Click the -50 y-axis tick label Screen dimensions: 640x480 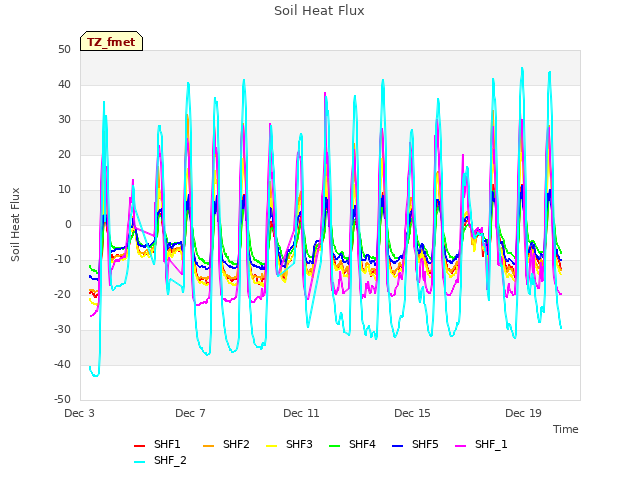coord(63,400)
